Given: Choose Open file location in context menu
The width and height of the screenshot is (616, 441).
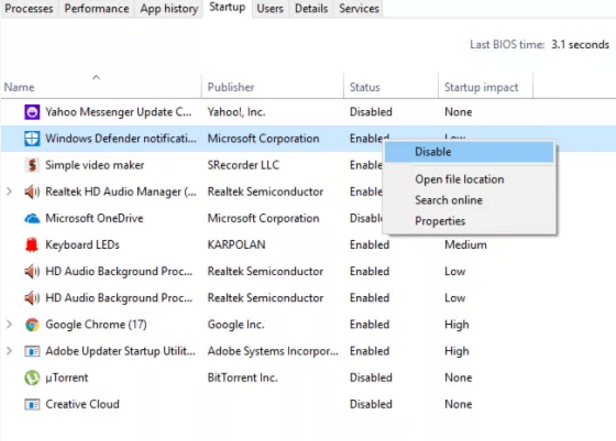Looking at the screenshot, I should (x=459, y=179).
